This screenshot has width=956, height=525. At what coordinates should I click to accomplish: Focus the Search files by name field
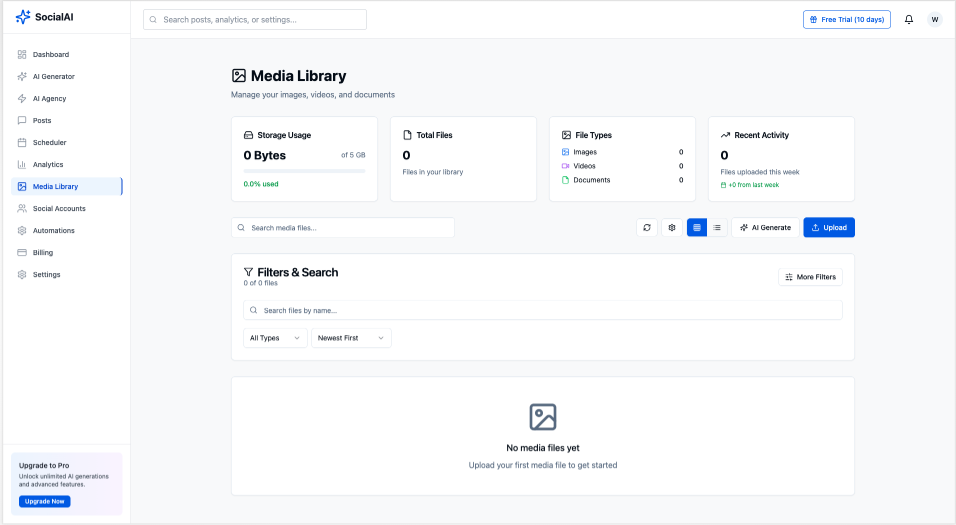(x=542, y=310)
